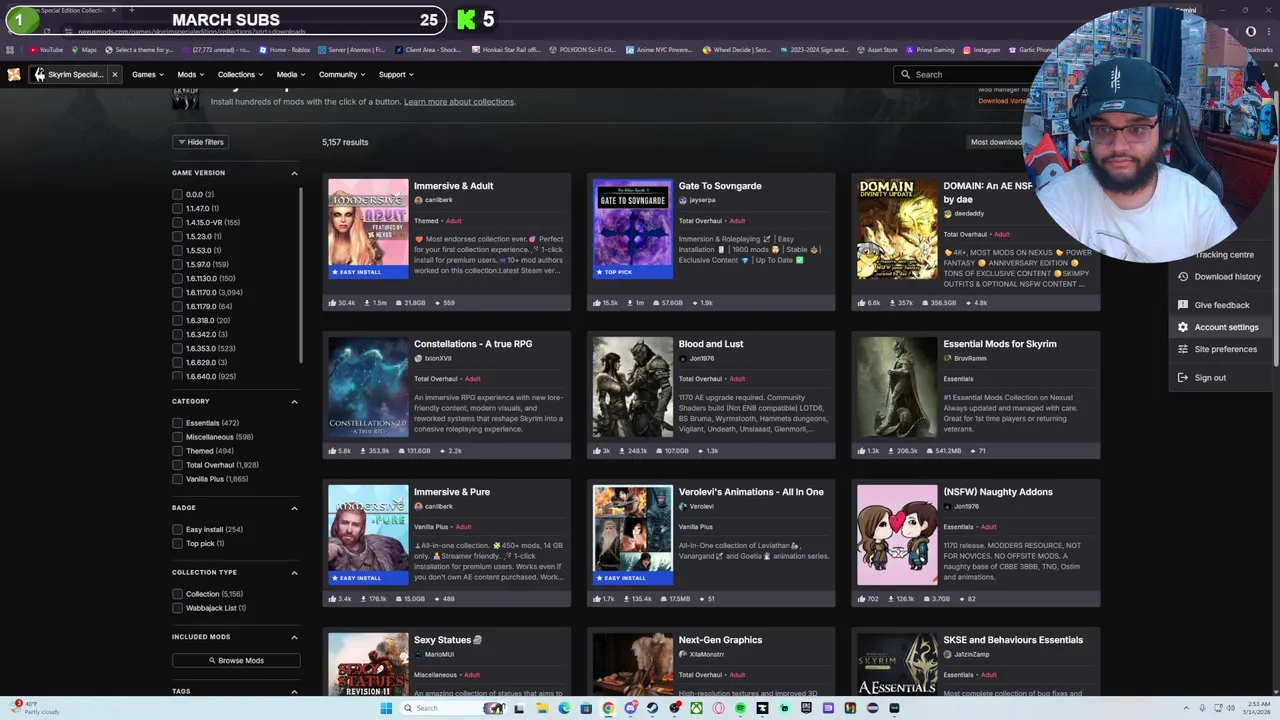Viewport: 1280px width, 720px height.
Task: Open the Home - Roblox bookmark
Action: click(285, 50)
